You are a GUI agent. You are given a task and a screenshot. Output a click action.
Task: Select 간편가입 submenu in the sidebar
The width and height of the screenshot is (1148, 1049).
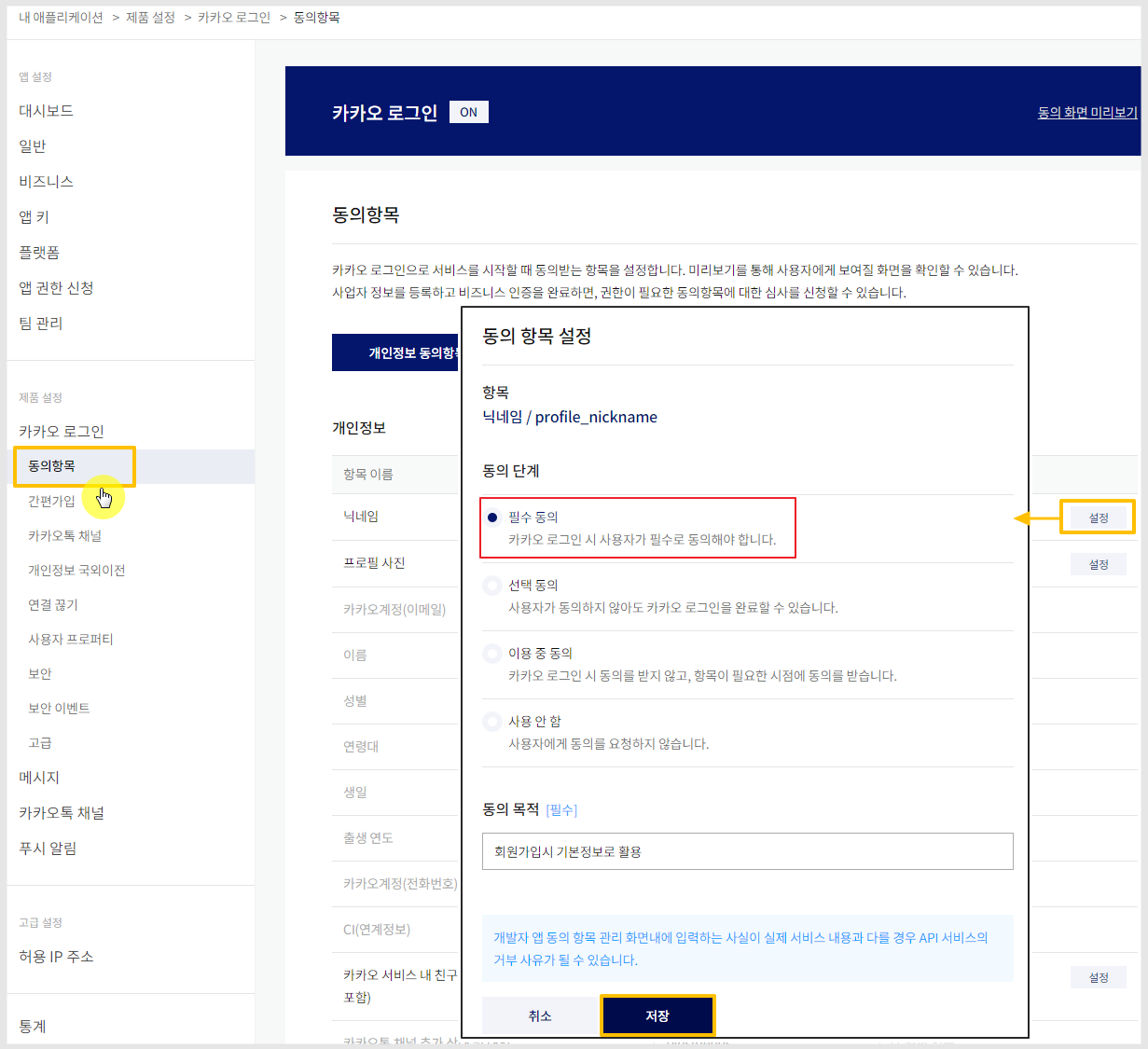[51, 502]
